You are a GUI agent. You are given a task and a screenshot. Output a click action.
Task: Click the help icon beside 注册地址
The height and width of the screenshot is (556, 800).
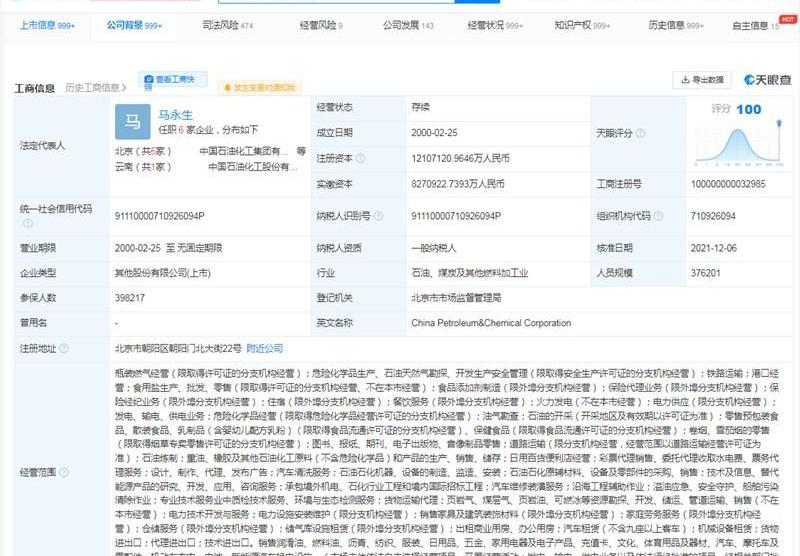(x=64, y=348)
